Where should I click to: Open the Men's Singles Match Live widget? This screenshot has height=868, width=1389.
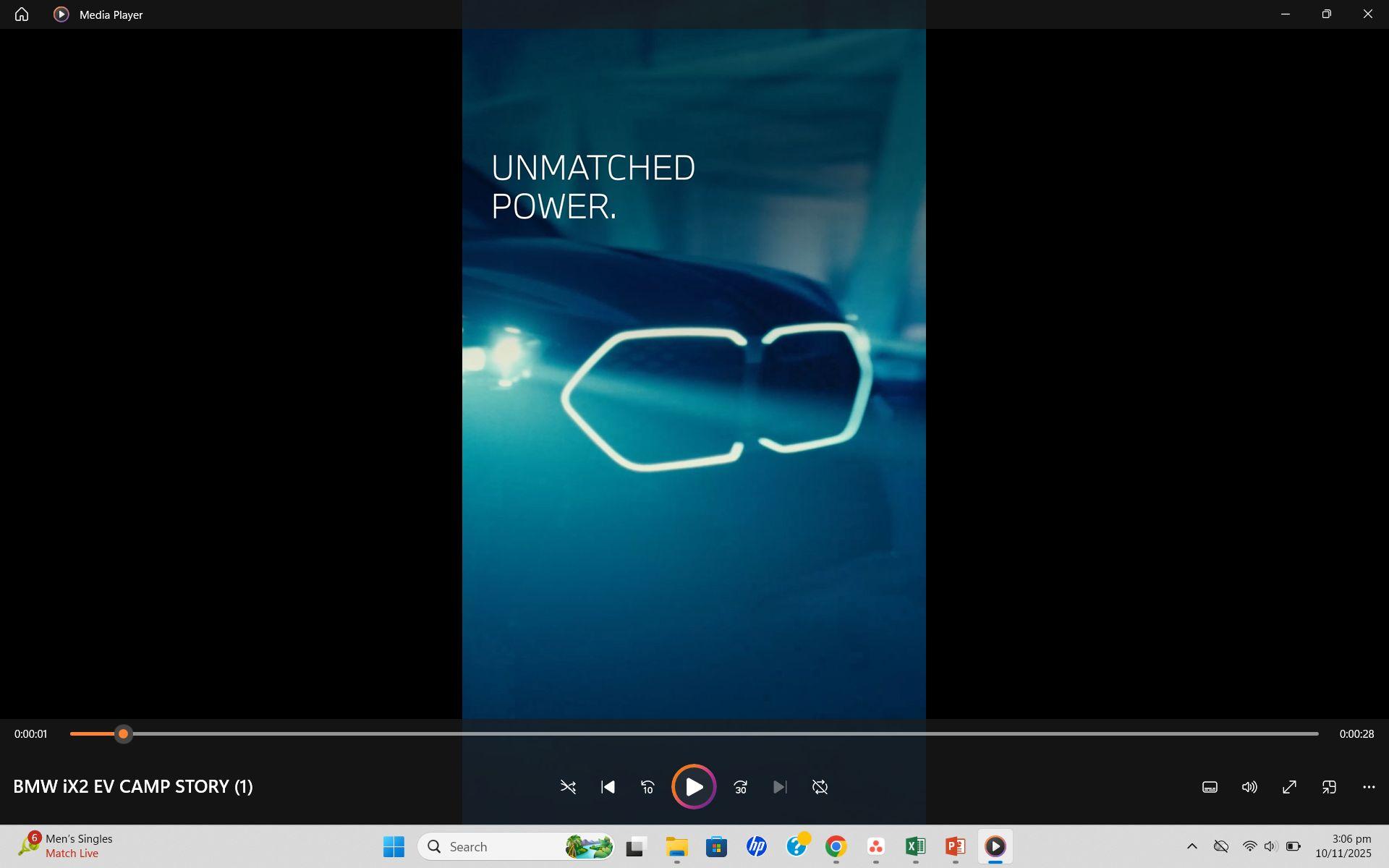point(65,846)
